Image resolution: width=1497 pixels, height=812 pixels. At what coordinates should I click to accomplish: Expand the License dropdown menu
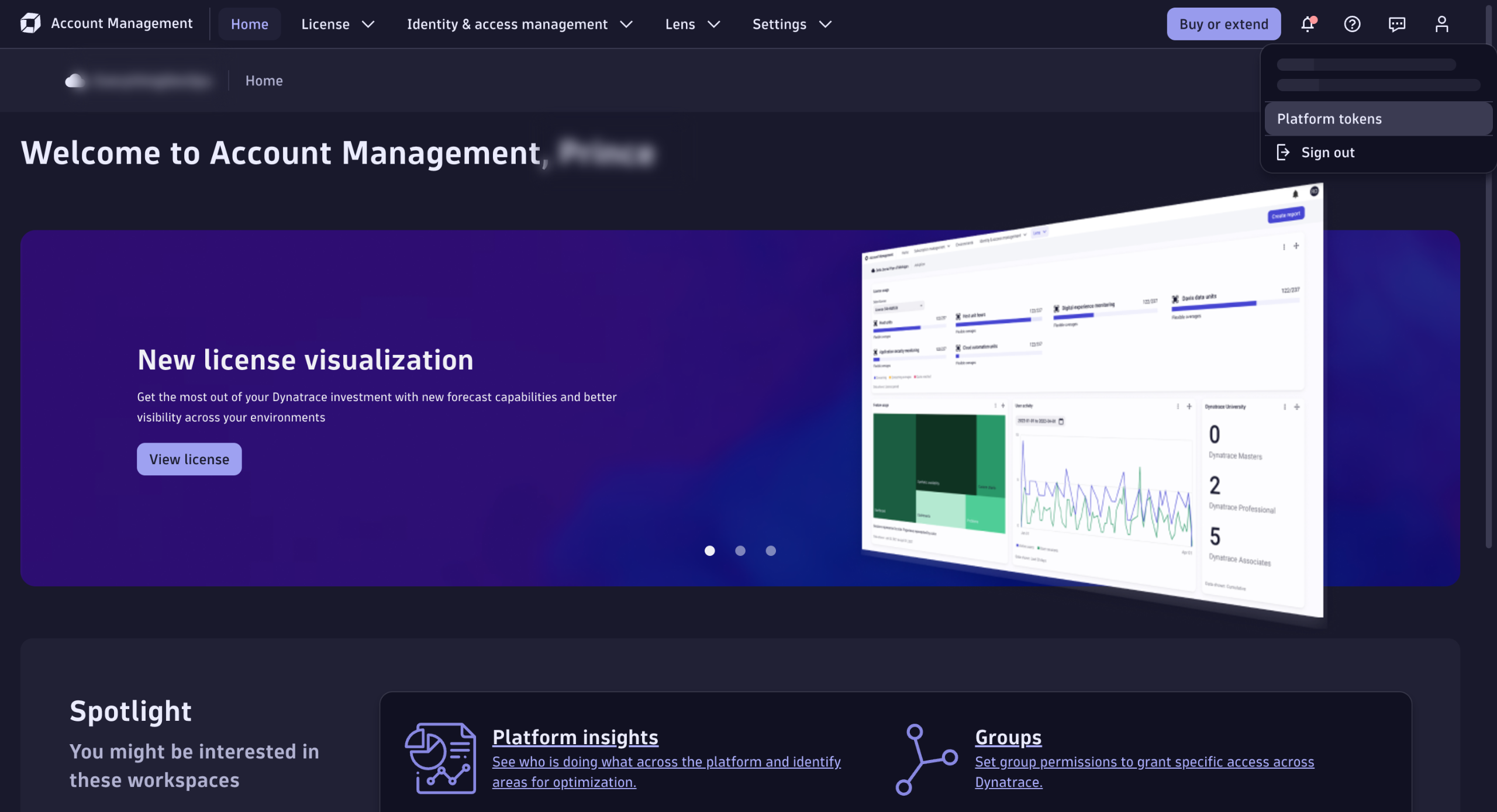[337, 24]
